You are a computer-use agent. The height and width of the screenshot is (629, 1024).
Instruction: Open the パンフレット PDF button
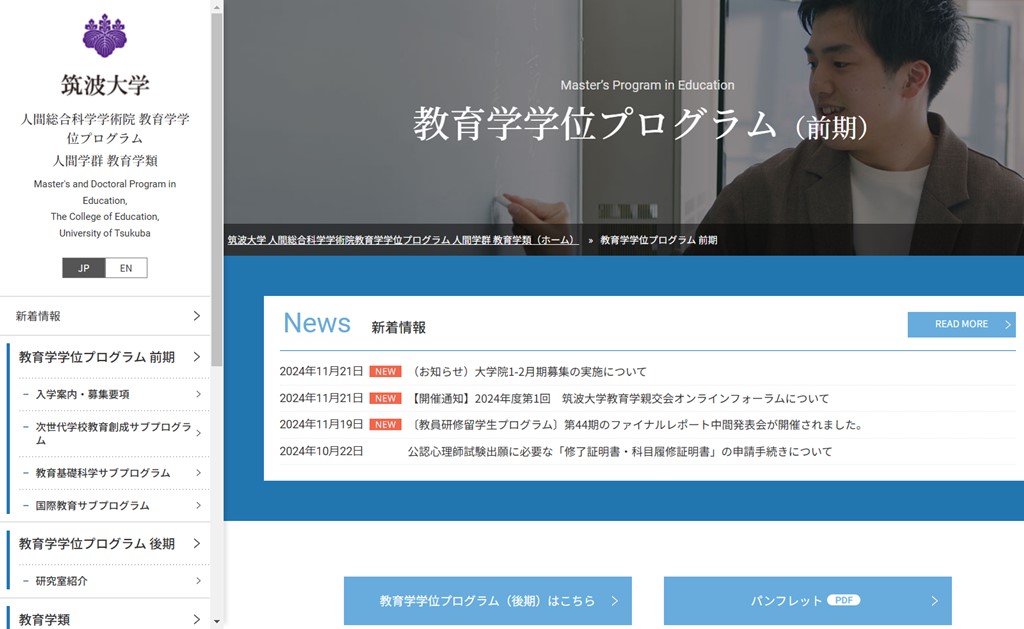pyautogui.click(x=808, y=601)
